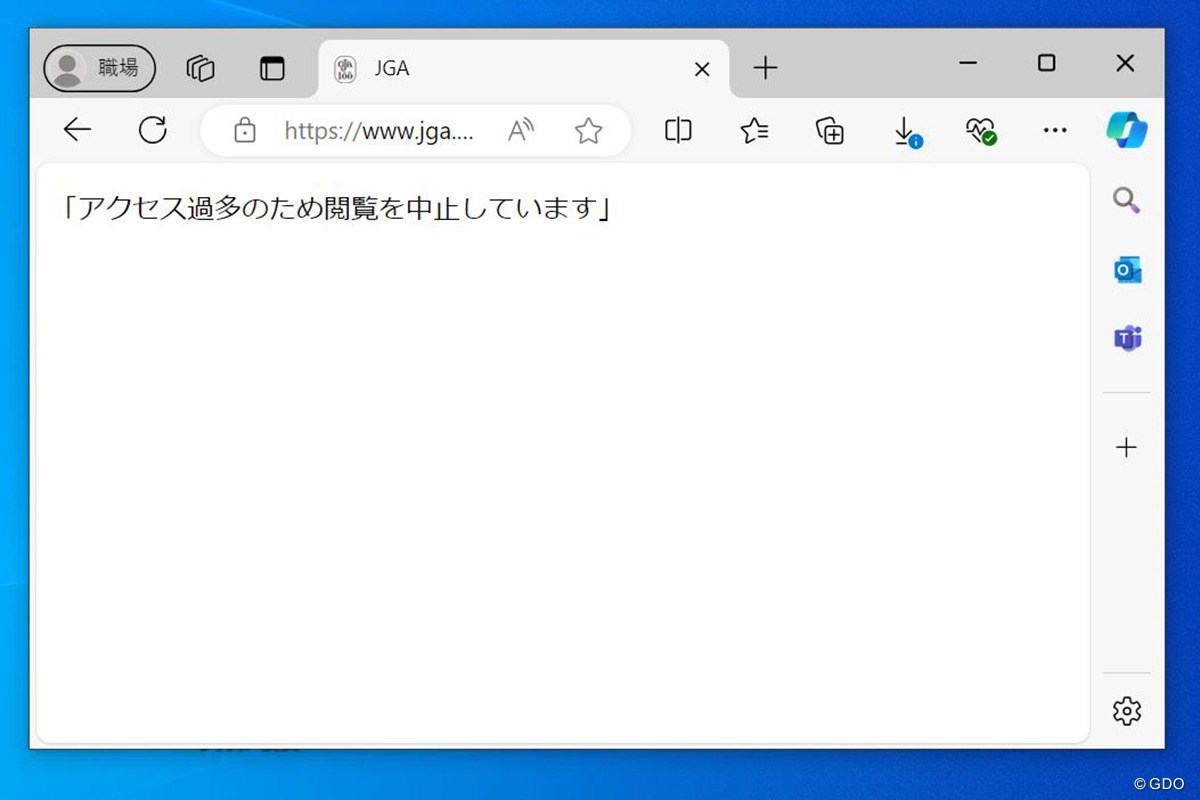The width and height of the screenshot is (1200, 800).
Task: View site information lock icon
Action: 245,131
